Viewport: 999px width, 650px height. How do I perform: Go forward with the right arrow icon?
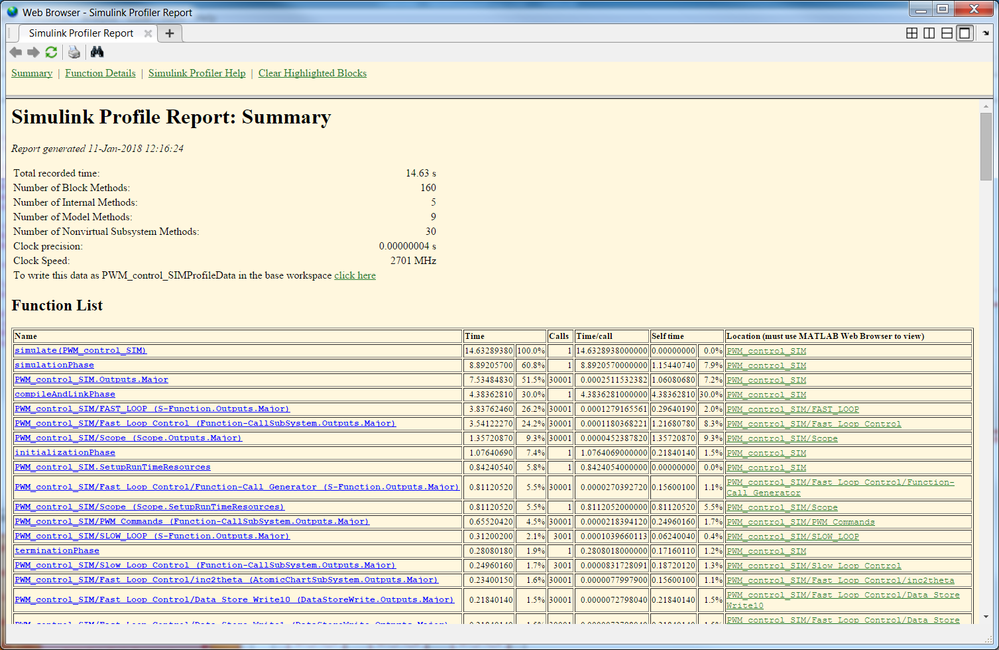click(33, 52)
